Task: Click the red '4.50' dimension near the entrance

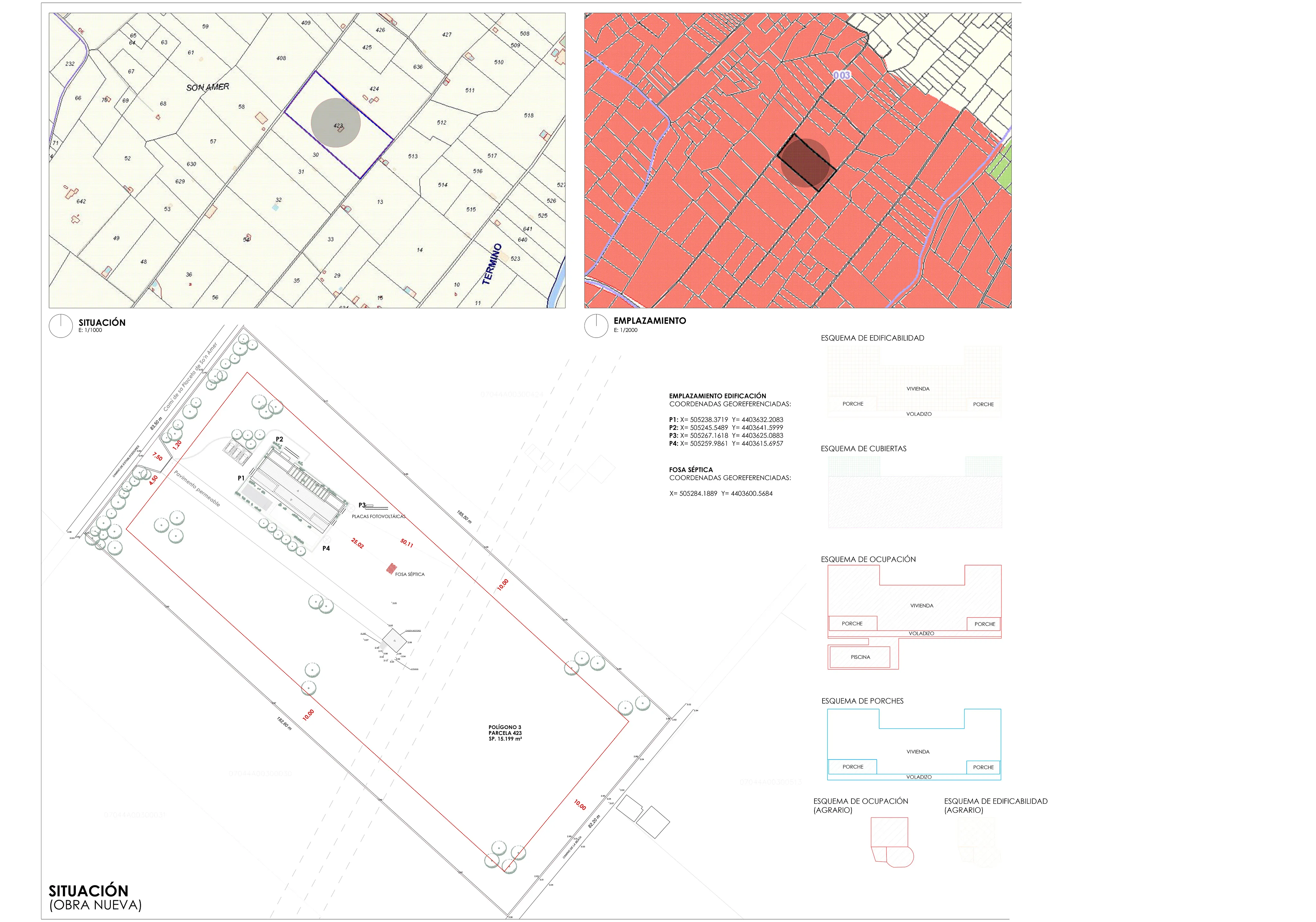Action: tap(154, 480)
